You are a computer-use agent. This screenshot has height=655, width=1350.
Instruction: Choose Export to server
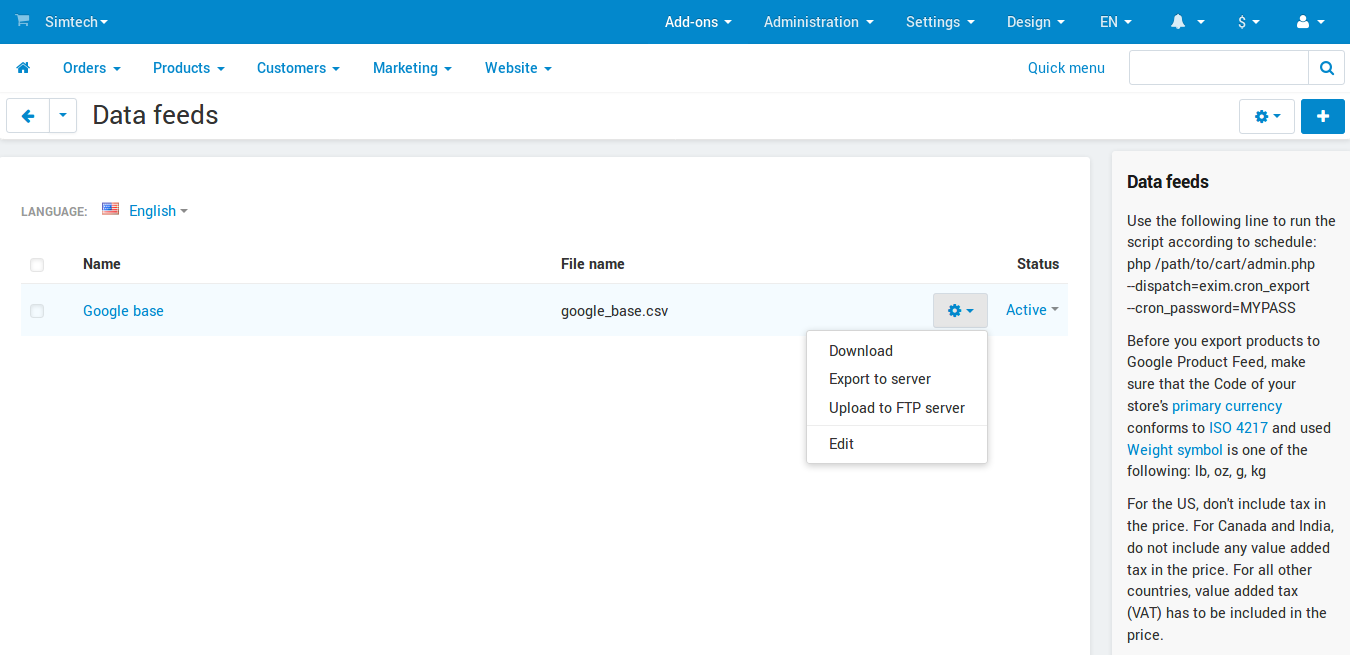point(897,379)
